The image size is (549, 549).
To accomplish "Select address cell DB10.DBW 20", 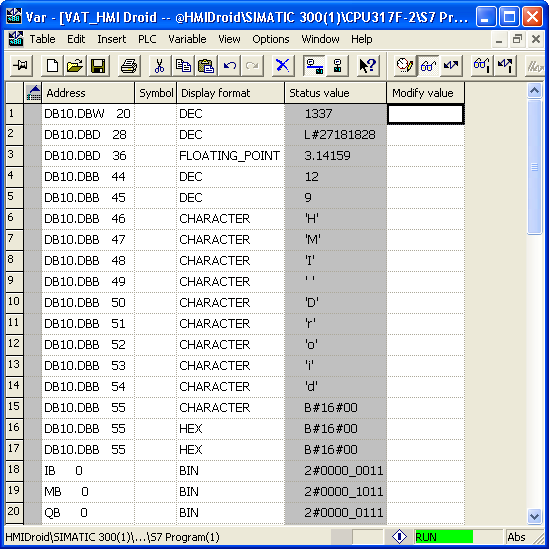I will (88, 114).
